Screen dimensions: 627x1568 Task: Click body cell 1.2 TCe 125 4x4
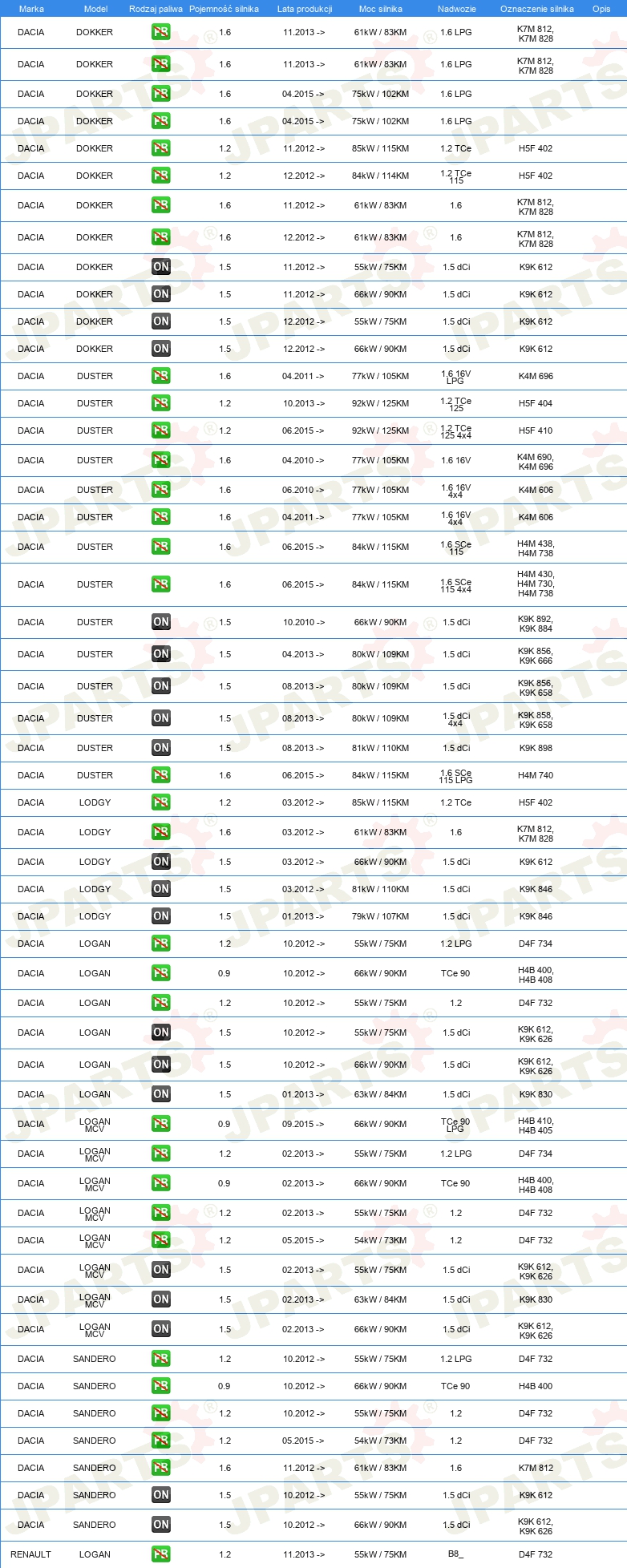(455, 431)
